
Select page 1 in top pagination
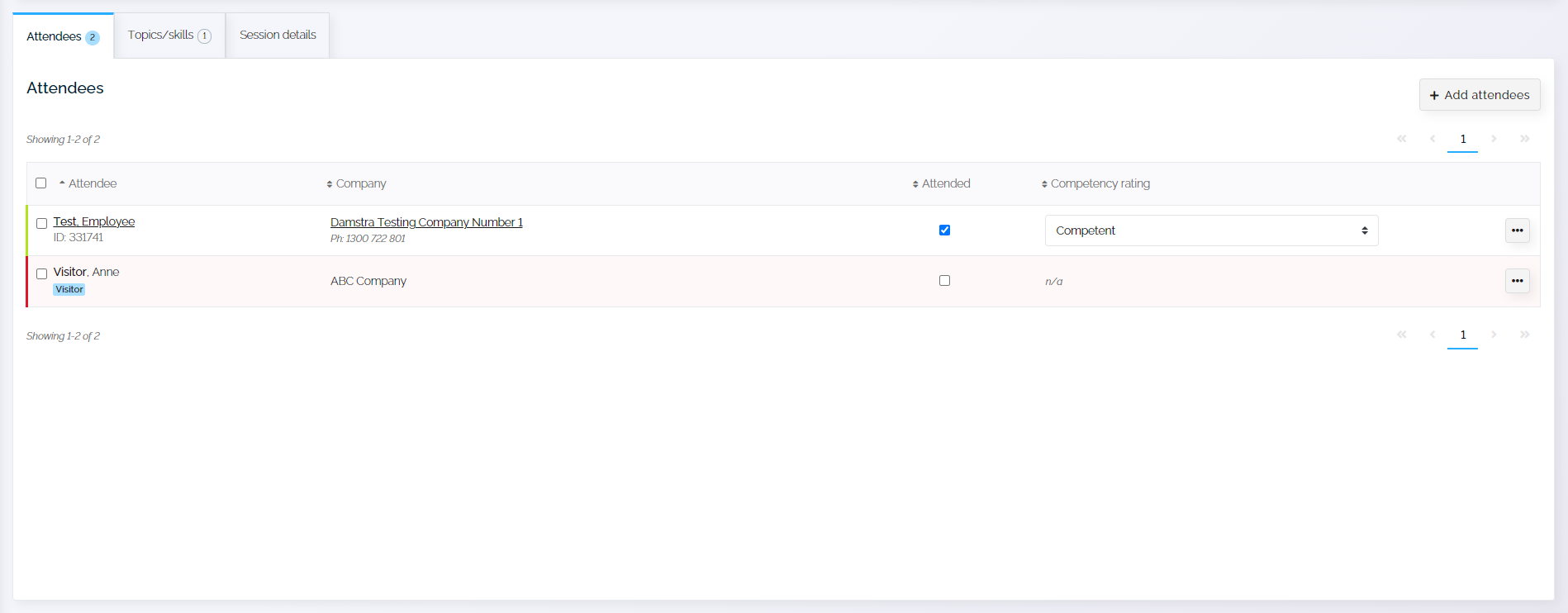tap(1462, 139)
